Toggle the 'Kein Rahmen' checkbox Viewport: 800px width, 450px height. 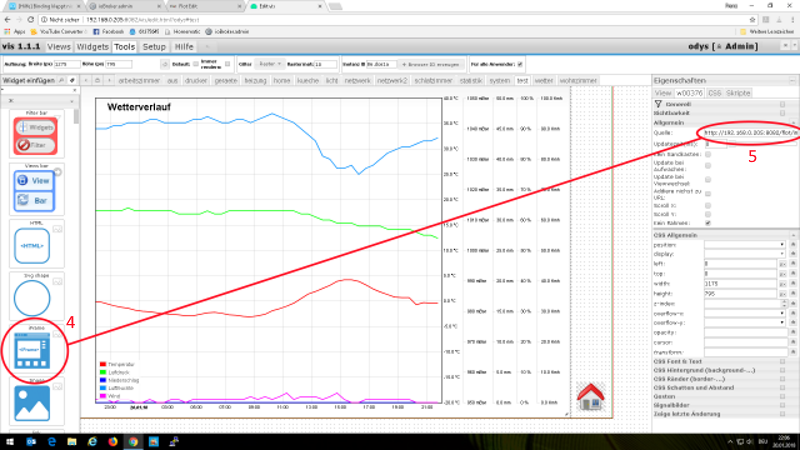click(x=708, y=223)
